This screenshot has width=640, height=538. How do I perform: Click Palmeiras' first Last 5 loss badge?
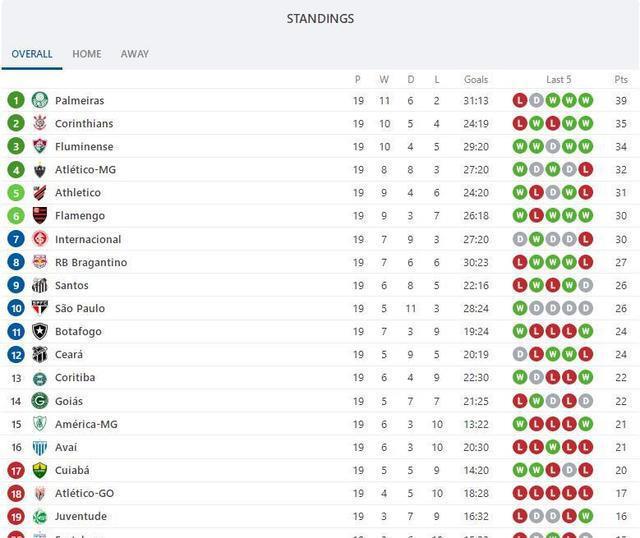point(520,100)
